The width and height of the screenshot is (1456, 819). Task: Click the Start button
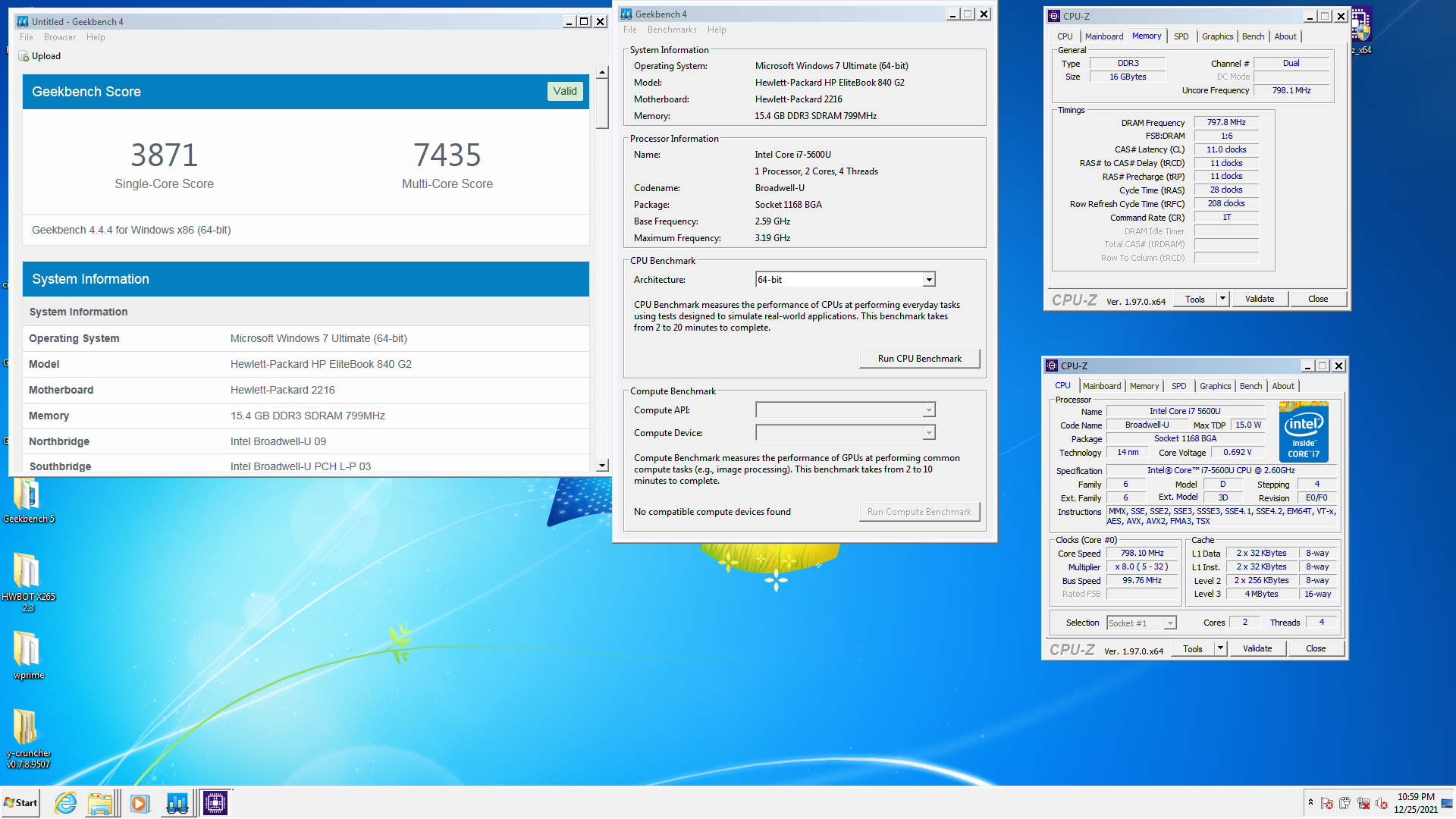(20, 803)
